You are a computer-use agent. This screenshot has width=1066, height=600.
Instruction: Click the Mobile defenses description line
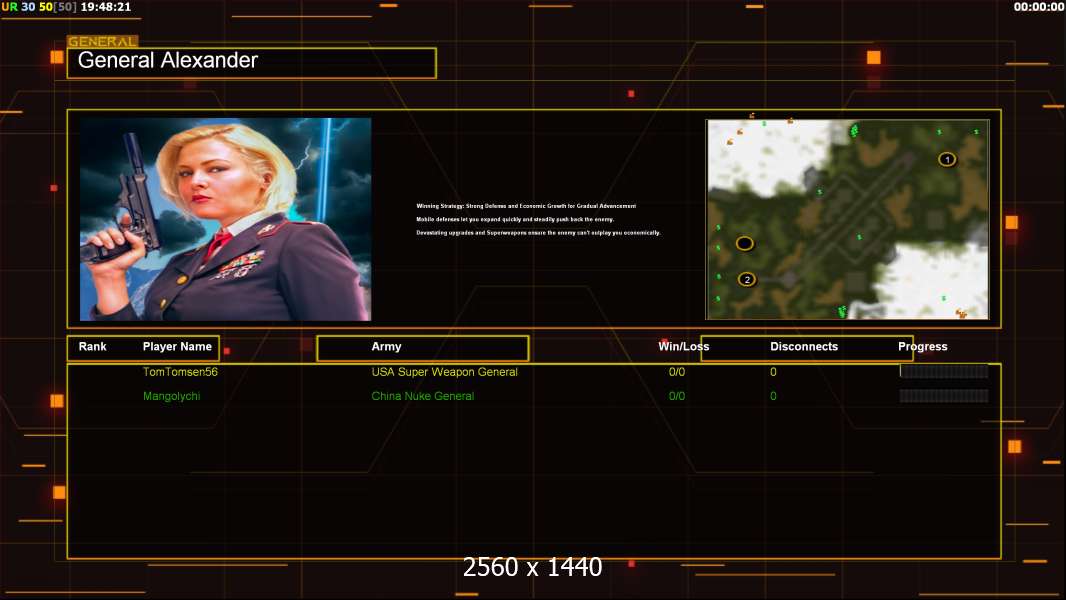tap(515, 219)
